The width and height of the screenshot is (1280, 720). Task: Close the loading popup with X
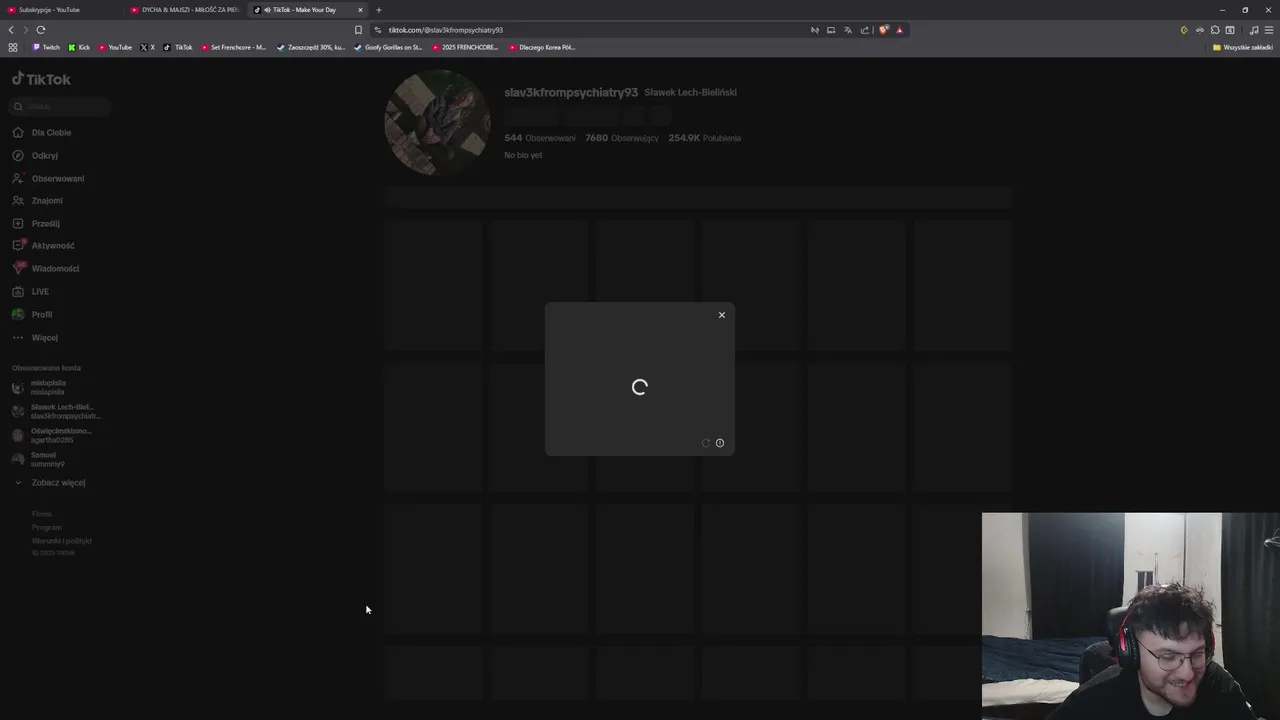coord(722,315)
